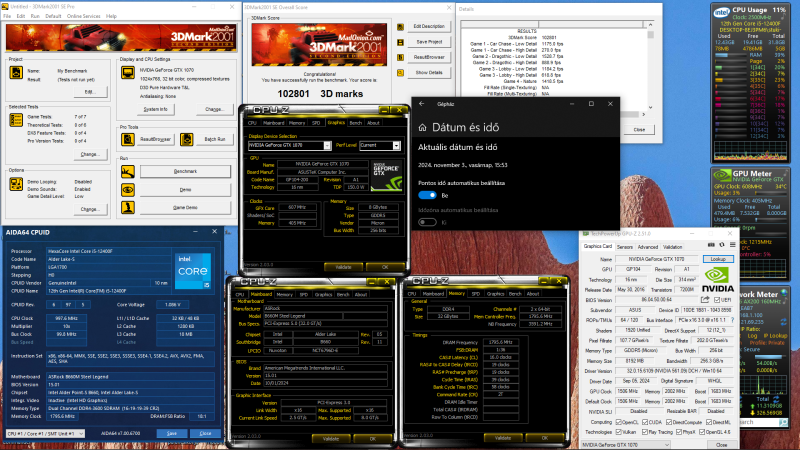Open the Online Services menu in 3DMark2001
Viewport: 800px width, 450px height.
click(x=84, y=16)
